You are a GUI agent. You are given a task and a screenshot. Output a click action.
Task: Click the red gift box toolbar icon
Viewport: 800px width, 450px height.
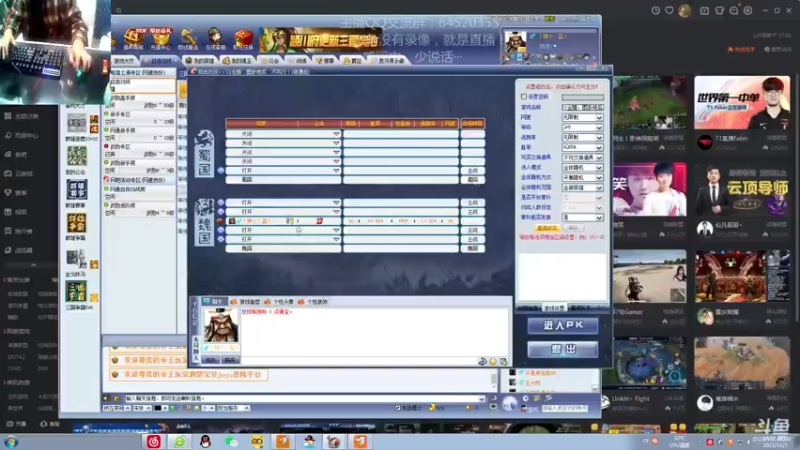coord(243,39)
